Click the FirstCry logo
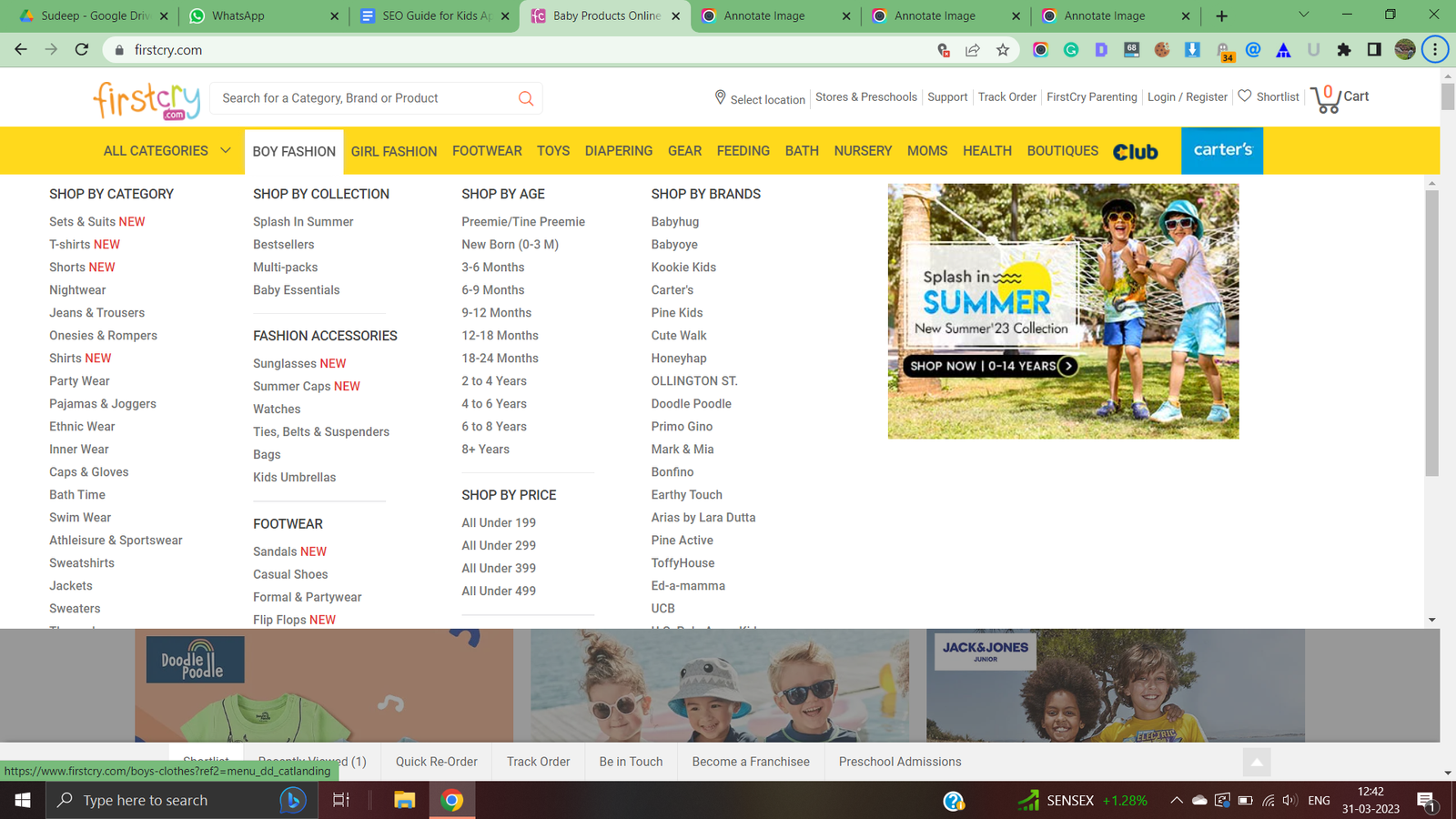This screenshot has width=1456, height=819. [x=147, y=100]
